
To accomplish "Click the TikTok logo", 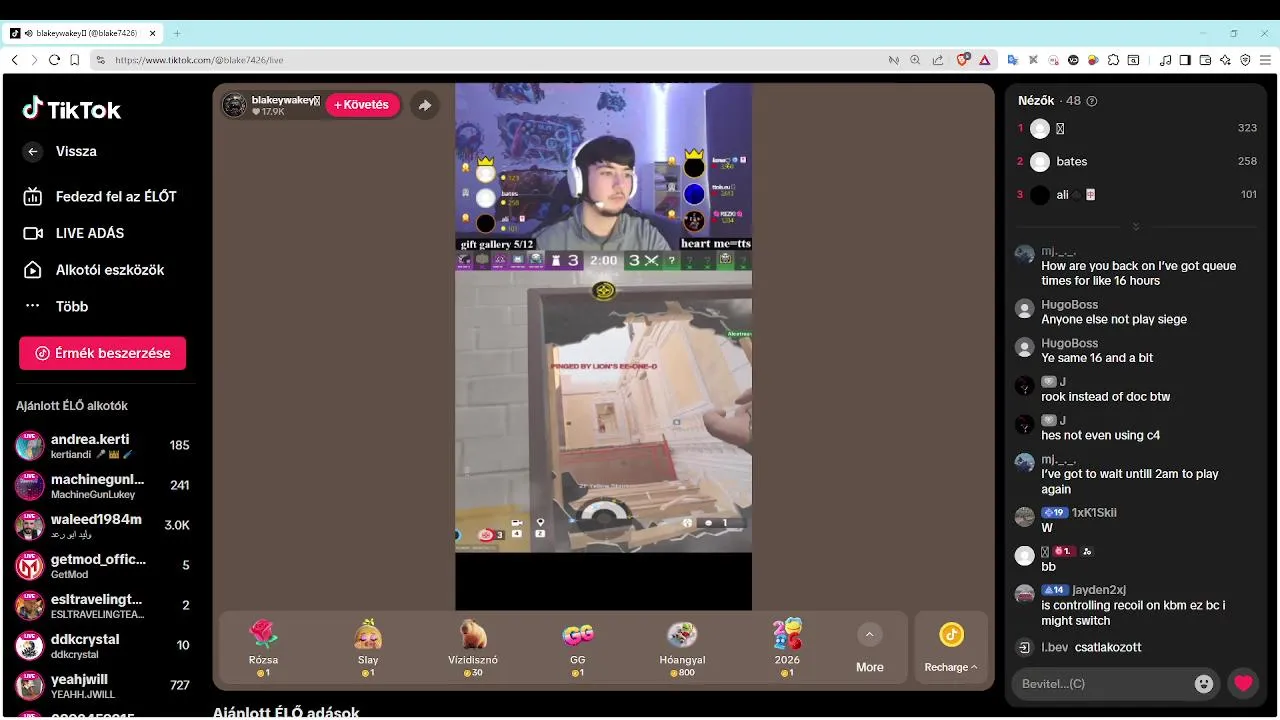I will pos(72,109).
